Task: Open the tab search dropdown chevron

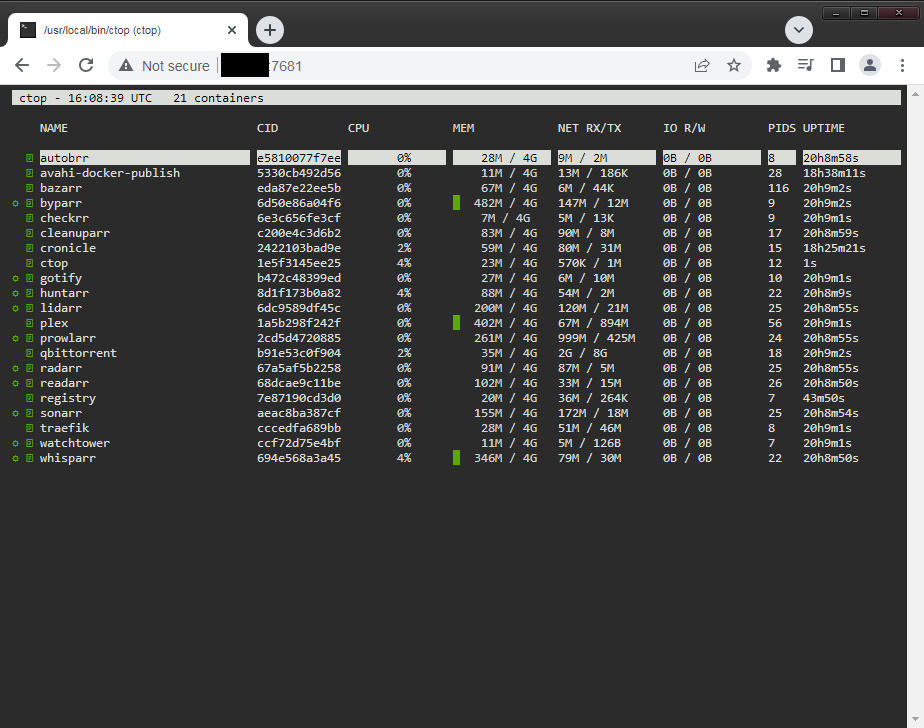Action: [x=799, y=30]
